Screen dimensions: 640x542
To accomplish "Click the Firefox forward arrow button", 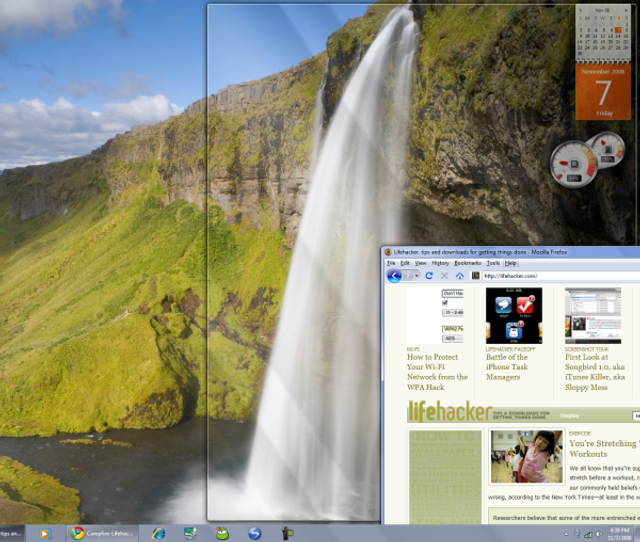I will pos(408,276).
